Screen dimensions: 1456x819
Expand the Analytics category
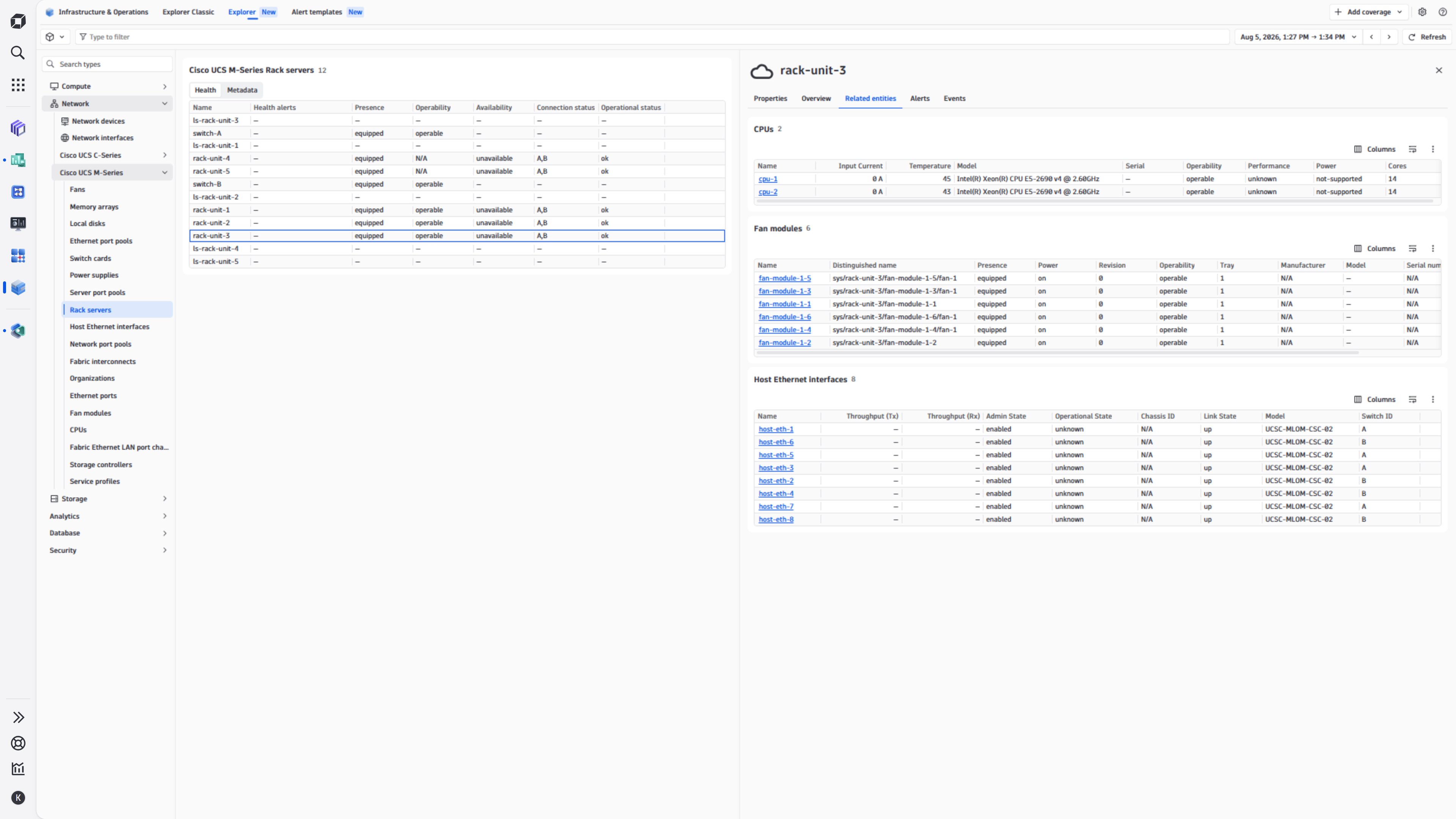[x=165, y=516]
